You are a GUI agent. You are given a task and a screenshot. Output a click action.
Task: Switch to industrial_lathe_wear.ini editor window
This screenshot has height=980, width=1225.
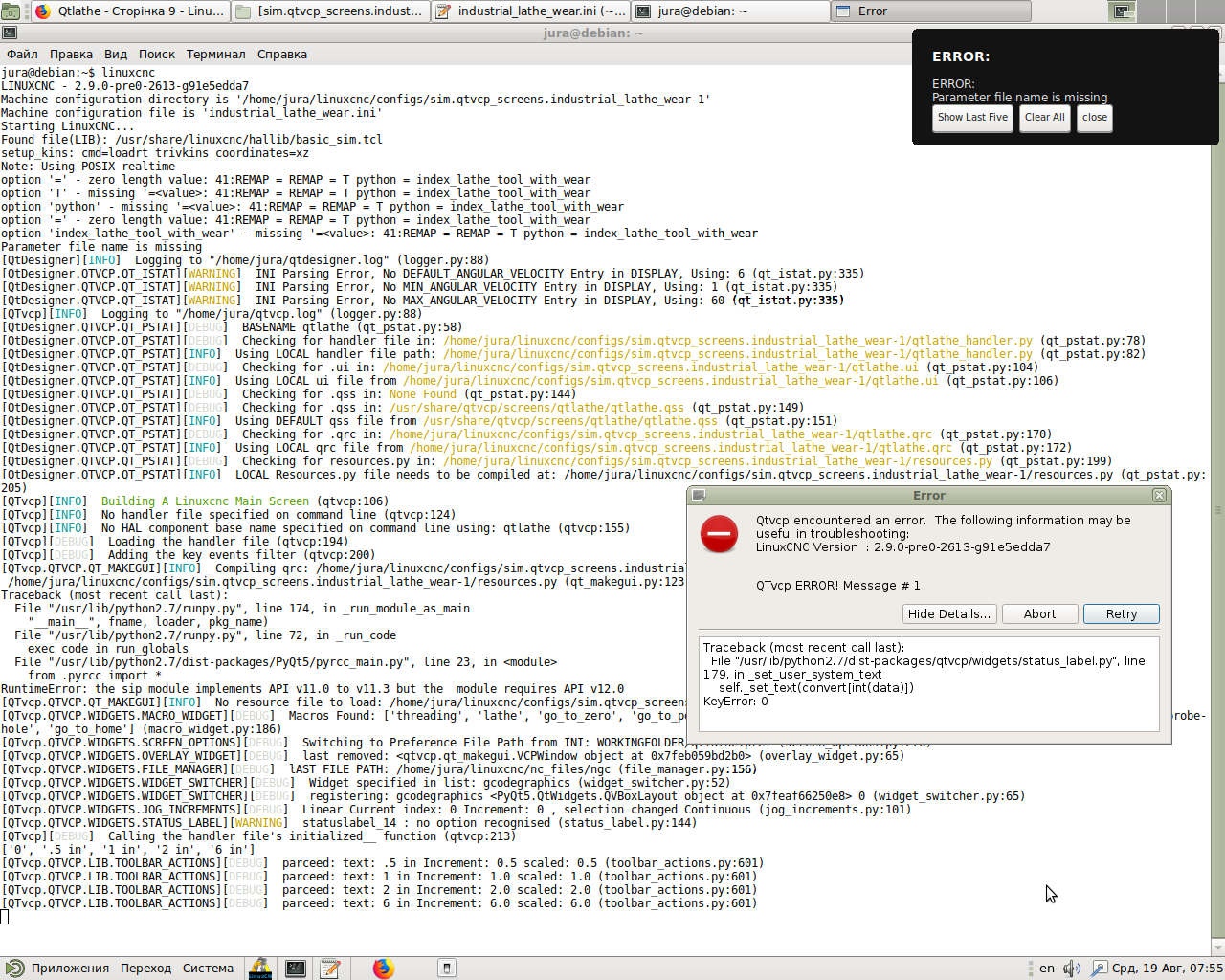tap(530, 11)
